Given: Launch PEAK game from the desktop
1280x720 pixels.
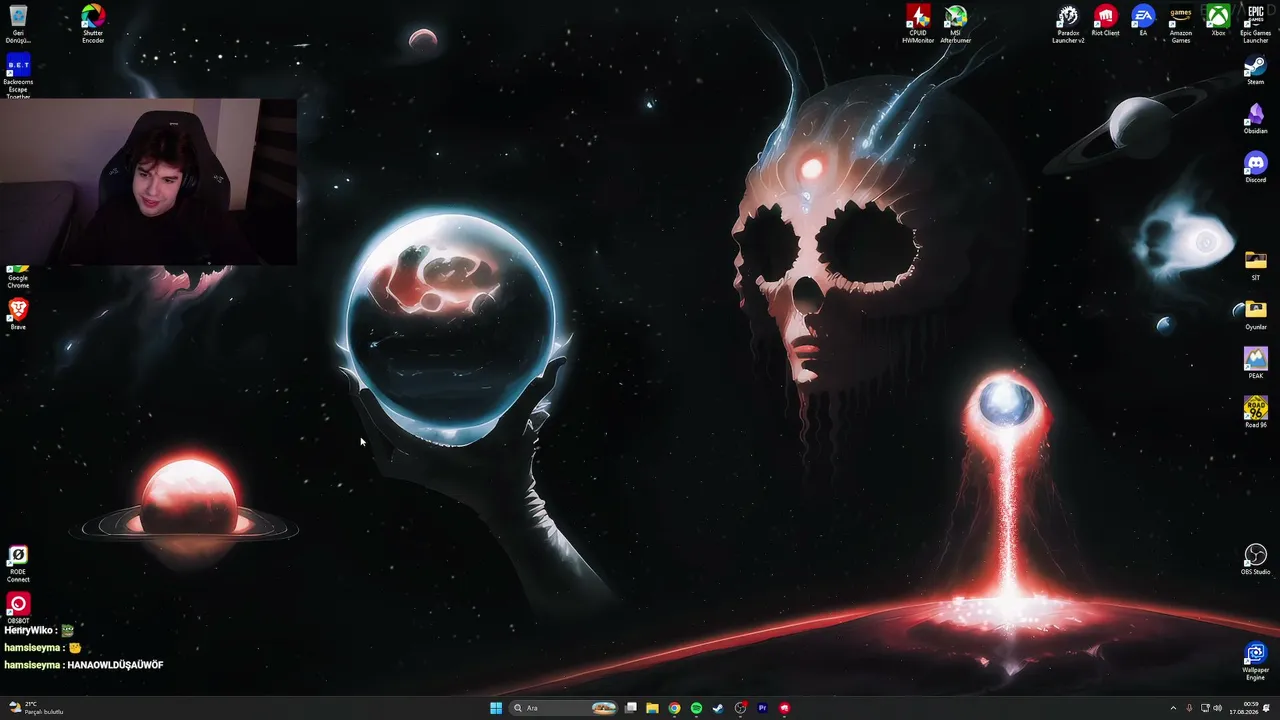Looking at the screenshot, I should (1256, 363).
